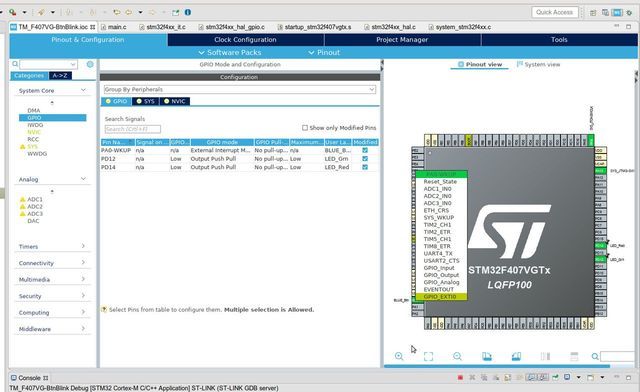Select NVIC configuration tab
Screen dimensions: 640x392
coord(175,101)
